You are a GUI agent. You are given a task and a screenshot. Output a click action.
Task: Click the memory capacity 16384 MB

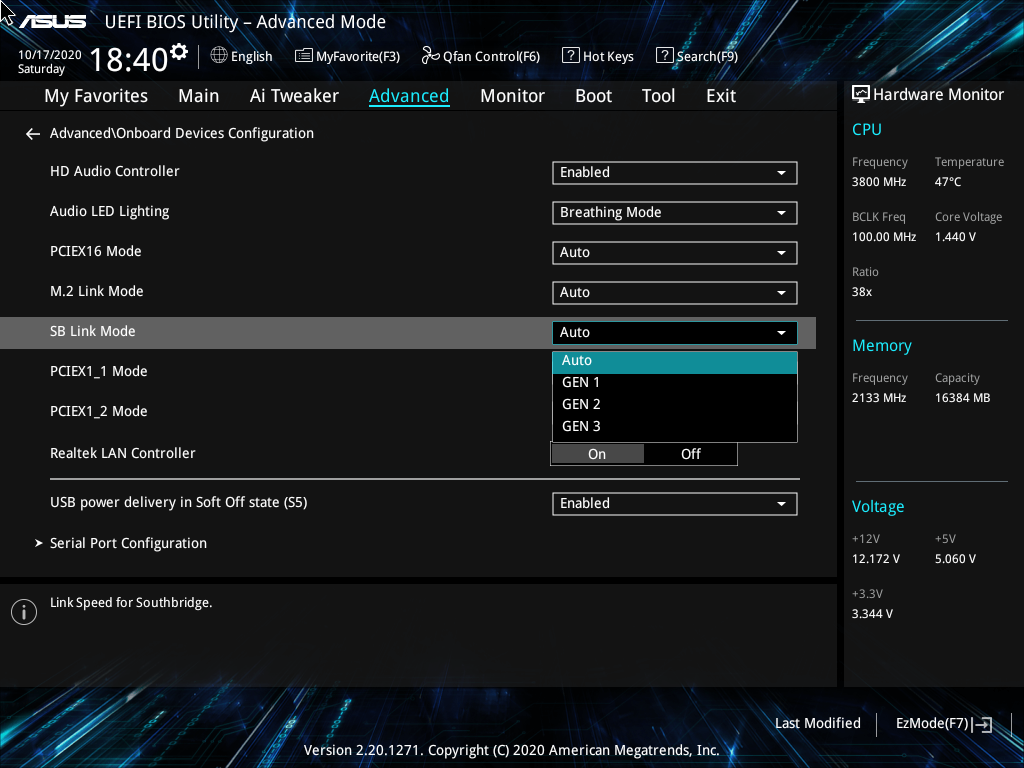(962, 398)
